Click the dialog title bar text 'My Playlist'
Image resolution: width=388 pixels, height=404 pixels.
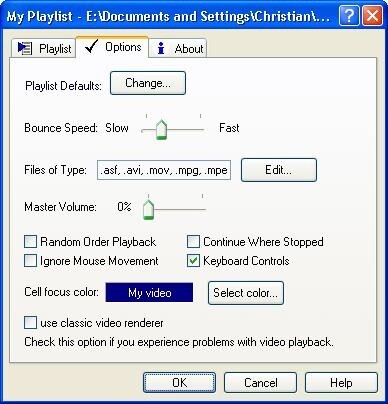click(40, 16)
